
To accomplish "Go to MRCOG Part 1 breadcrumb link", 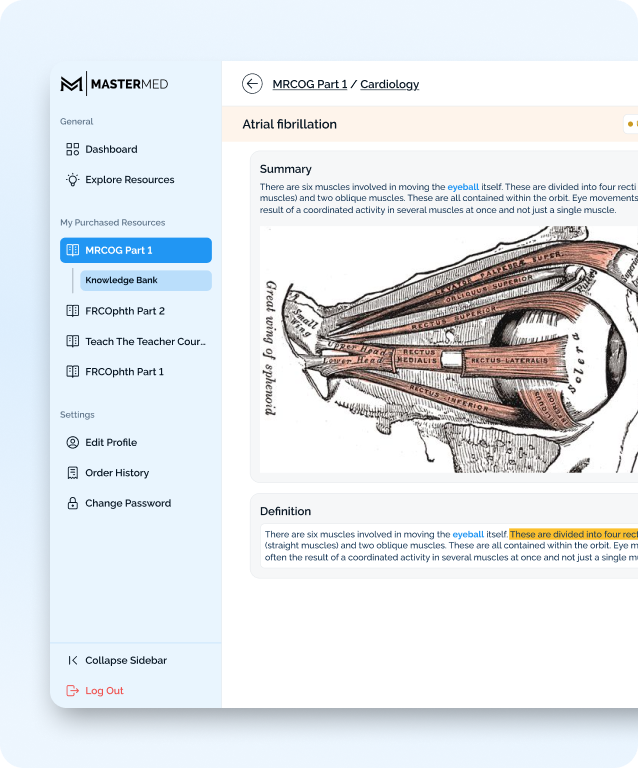I will [x=309, y=84].
